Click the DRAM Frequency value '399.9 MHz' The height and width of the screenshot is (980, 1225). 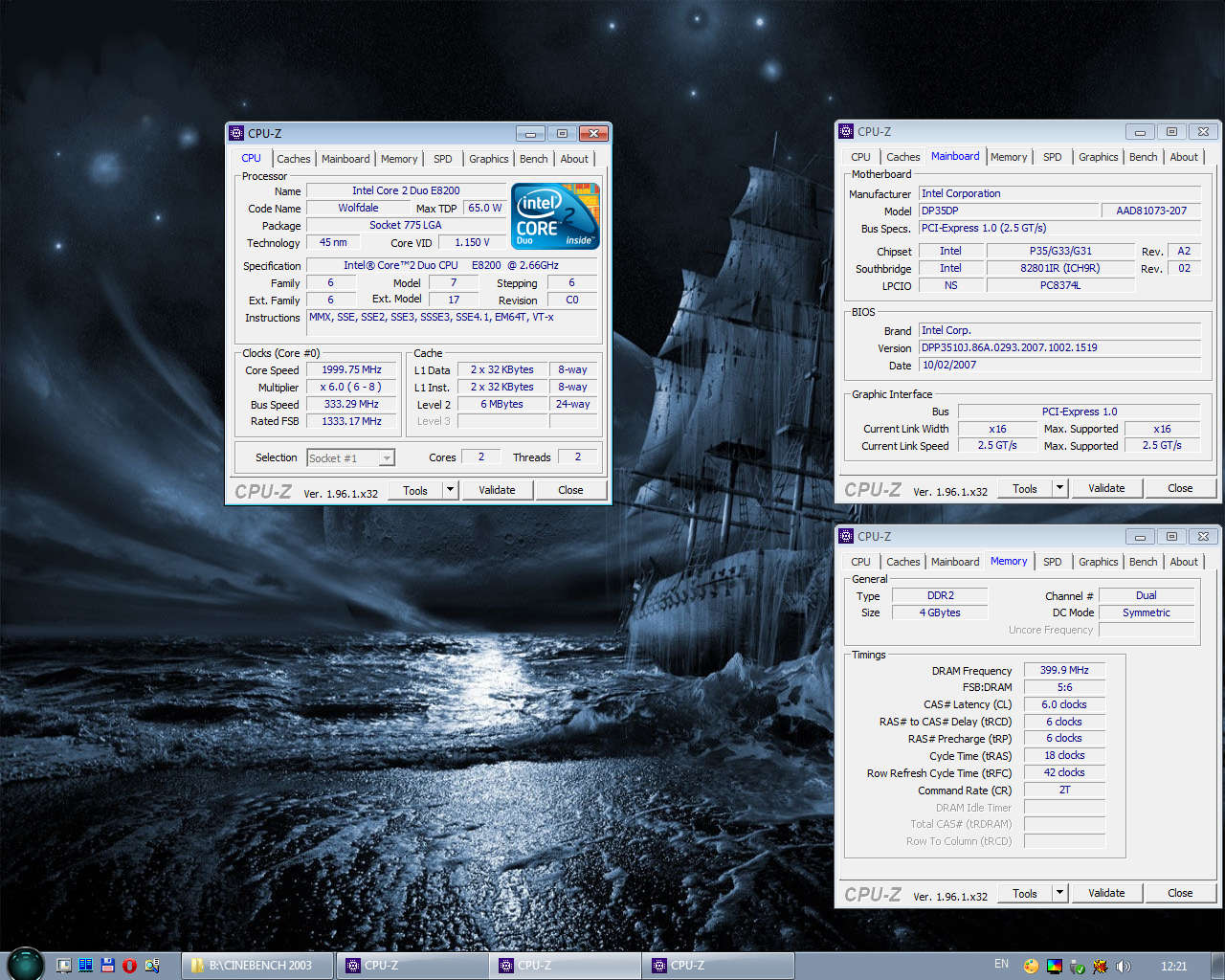(x=1064, y=671)
